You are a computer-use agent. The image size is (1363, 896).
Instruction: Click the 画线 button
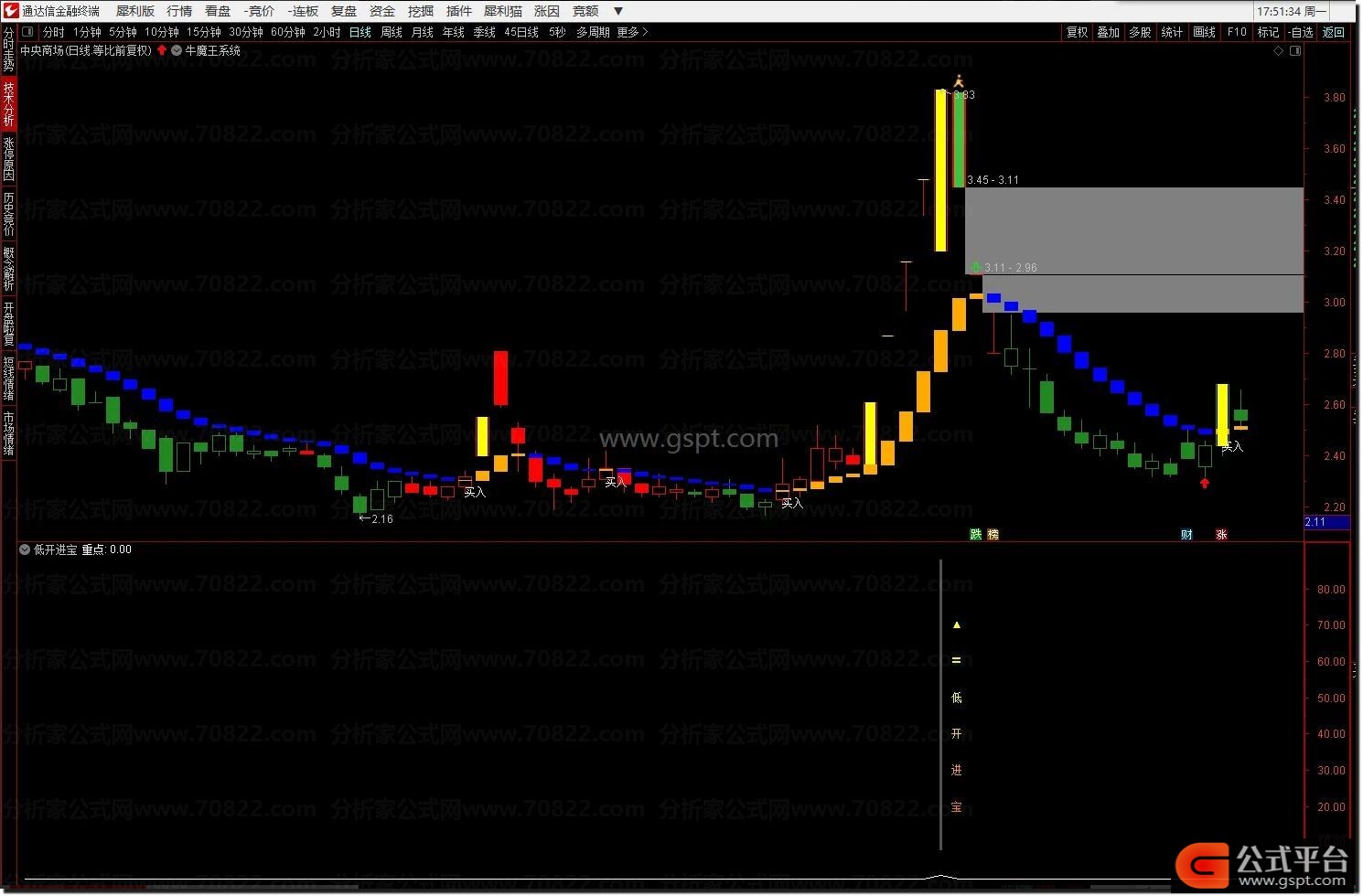(x=1205, y=32)
